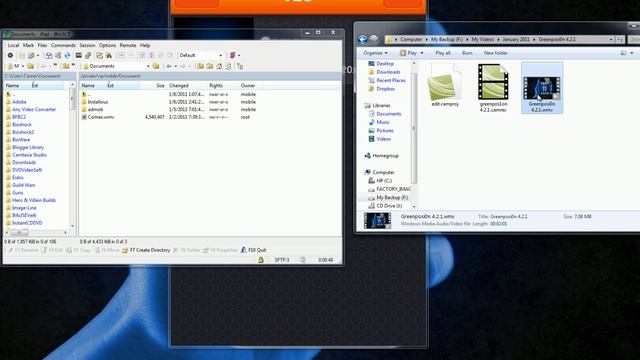This screenshot has width=640, height=360.
Task: Click the Compare Directories icon in WinSCP
Action: pyautogui.click(x=49, y=55)
